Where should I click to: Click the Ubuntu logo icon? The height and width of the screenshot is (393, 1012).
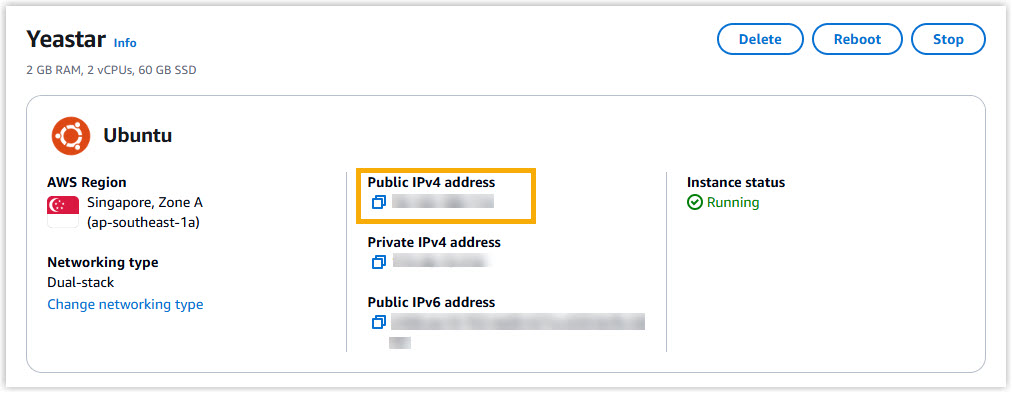click(71, 136)
